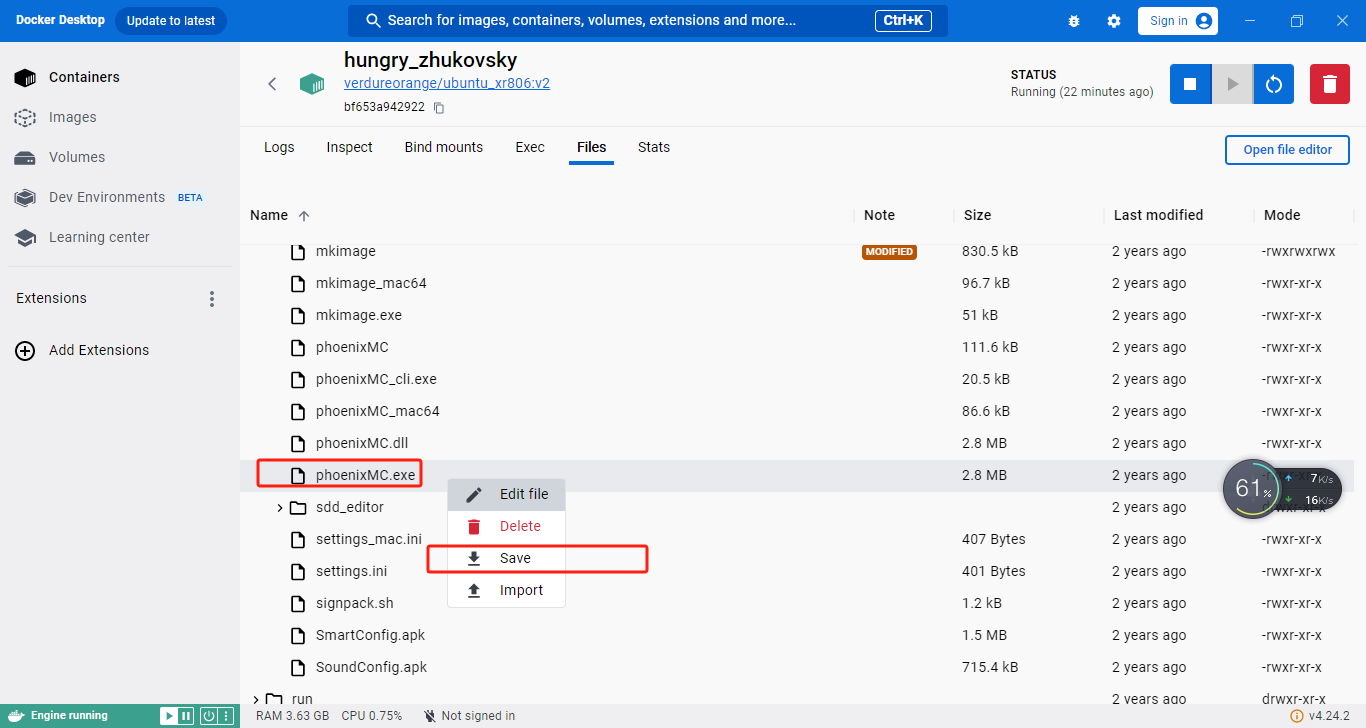Expand the run folder

click(256, 699)
